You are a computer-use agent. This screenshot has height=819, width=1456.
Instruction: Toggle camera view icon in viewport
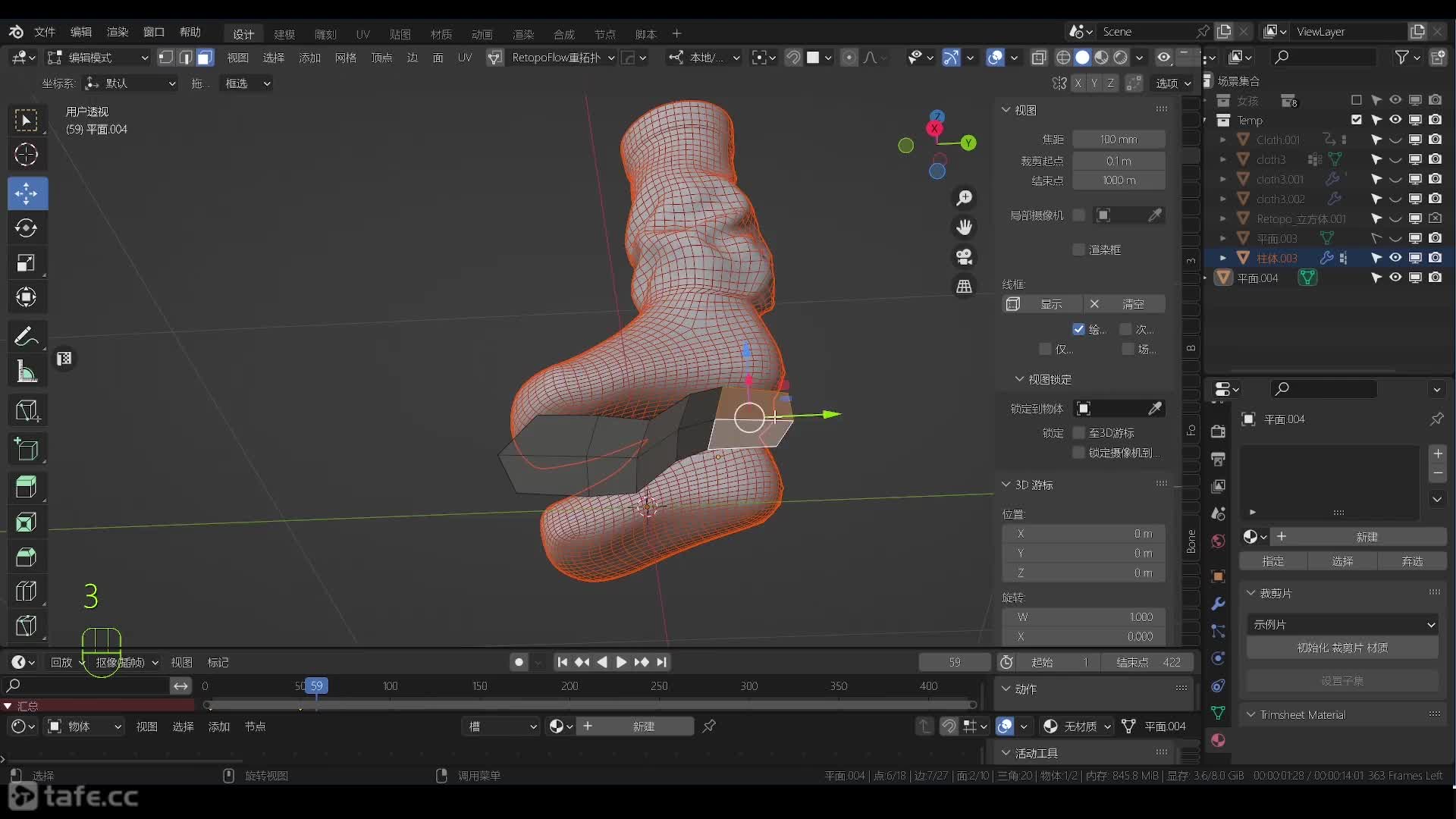click(x=964, y=257)
